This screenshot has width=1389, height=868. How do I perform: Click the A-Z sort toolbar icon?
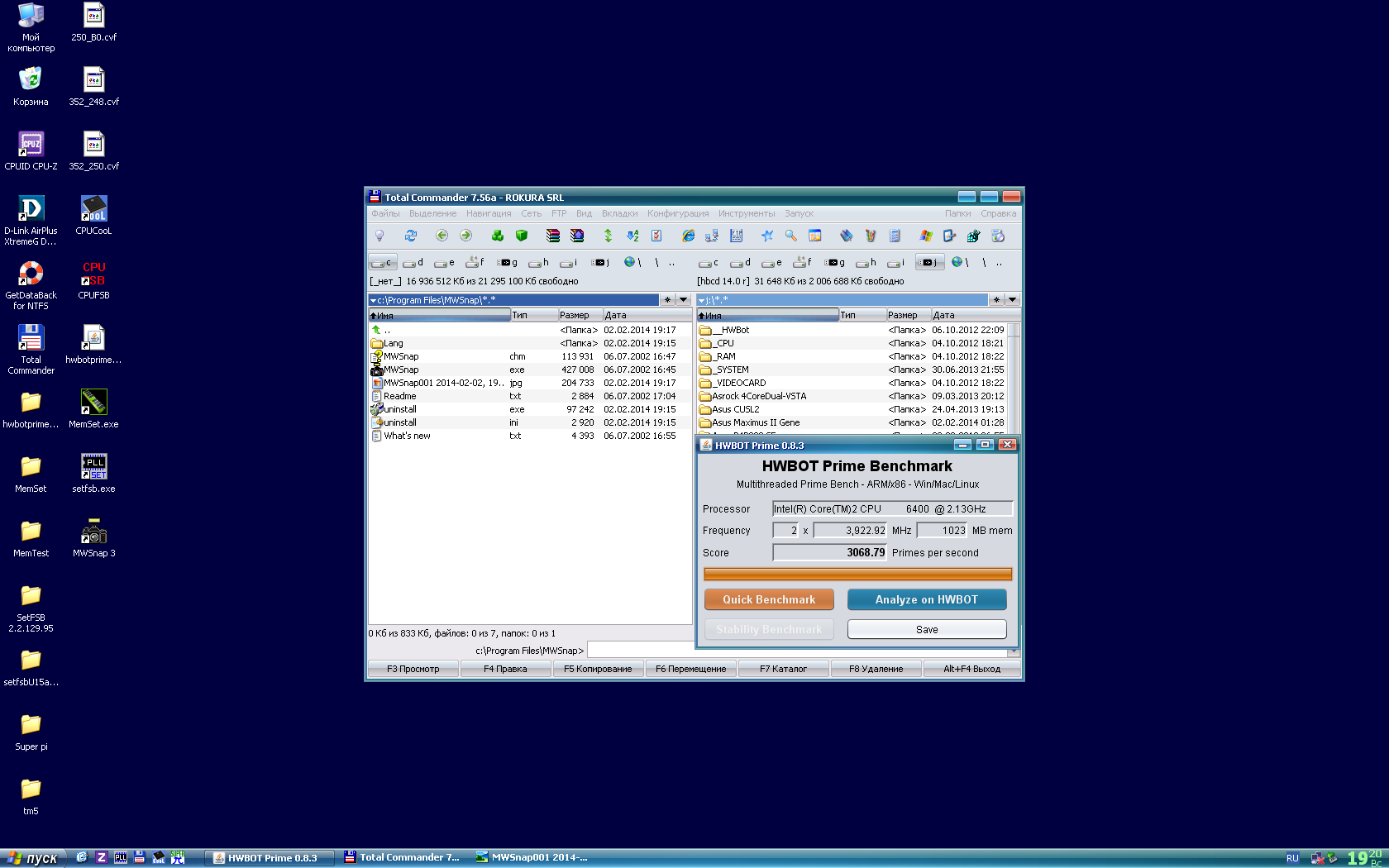pos(632,236)
